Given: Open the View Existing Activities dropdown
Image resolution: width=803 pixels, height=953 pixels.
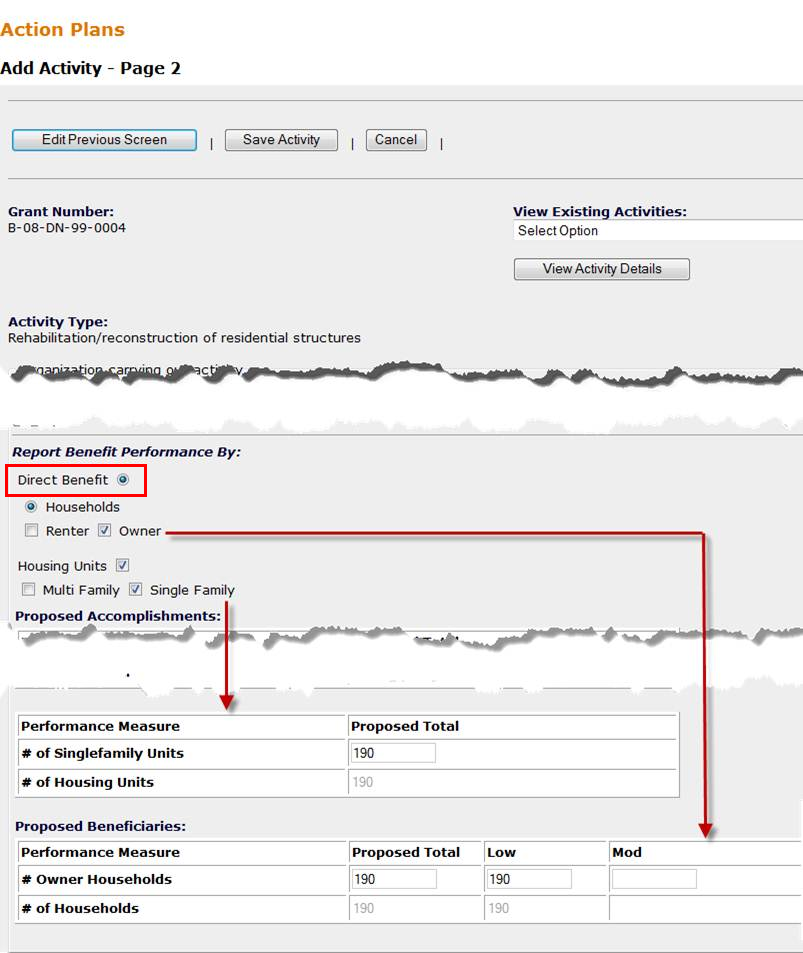Looking at the screenshot, I should [658, 231].
